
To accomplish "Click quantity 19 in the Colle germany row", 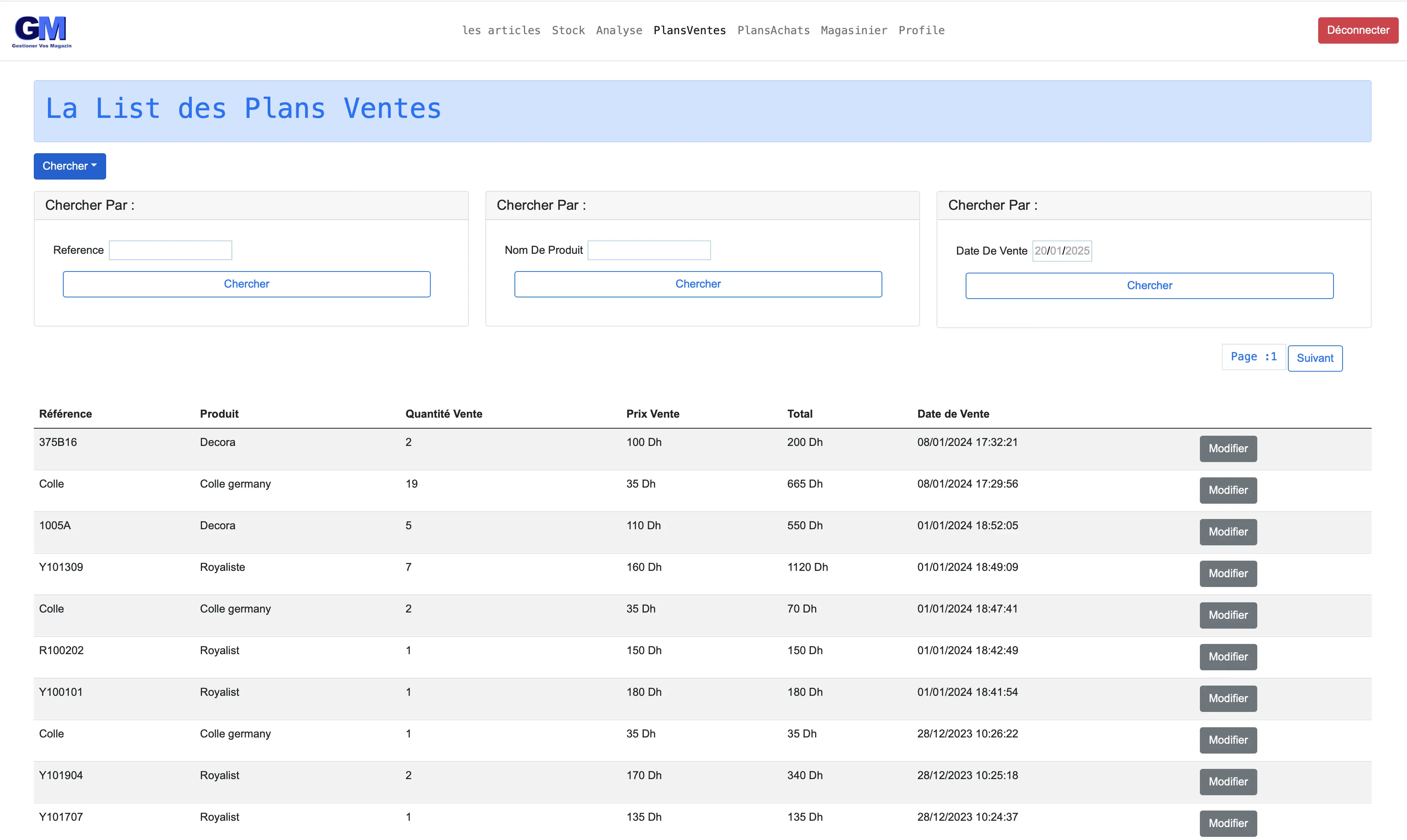I will tap(411, 484).
